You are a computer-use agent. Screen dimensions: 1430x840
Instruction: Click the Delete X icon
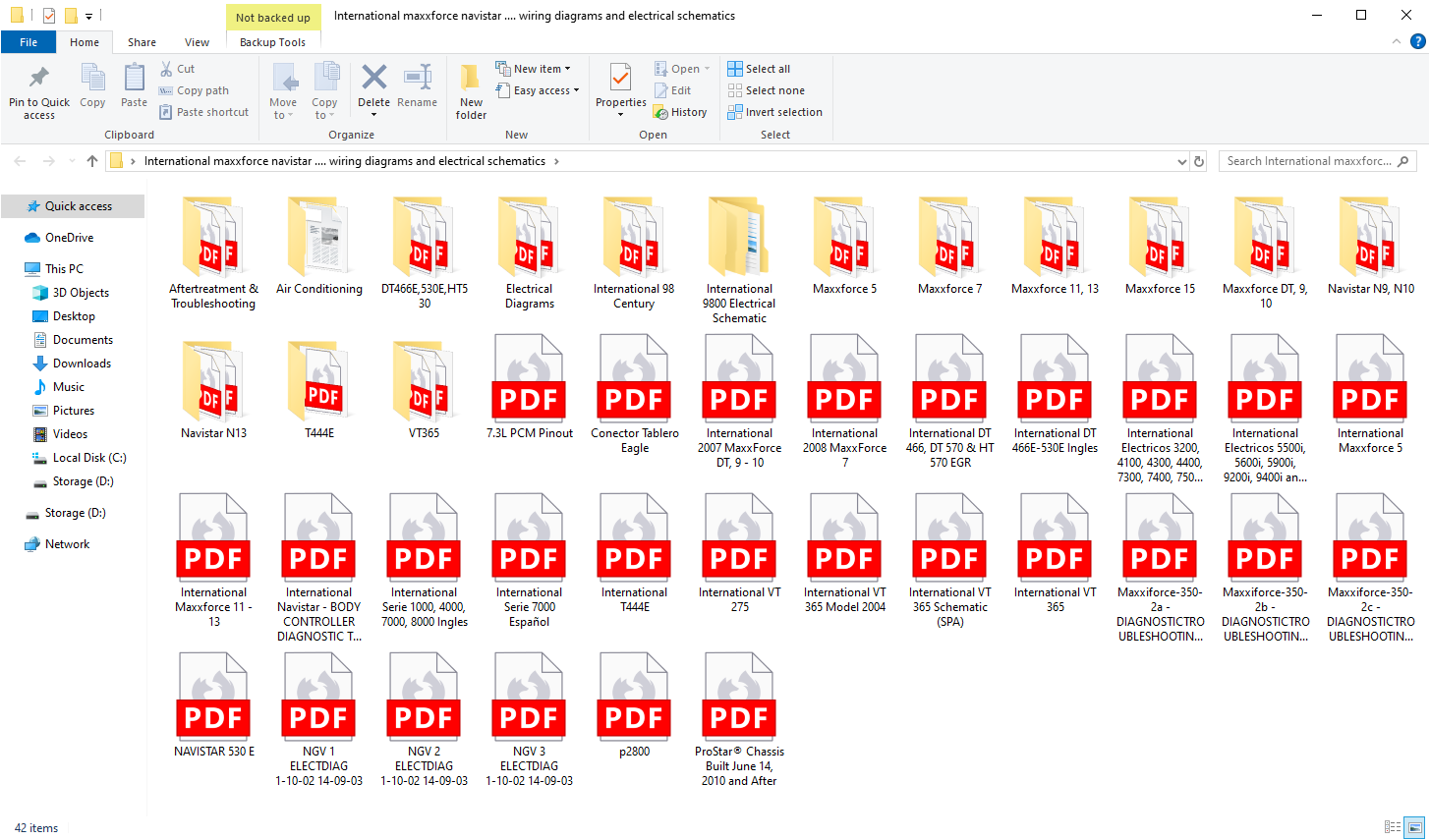click(373, 77)
